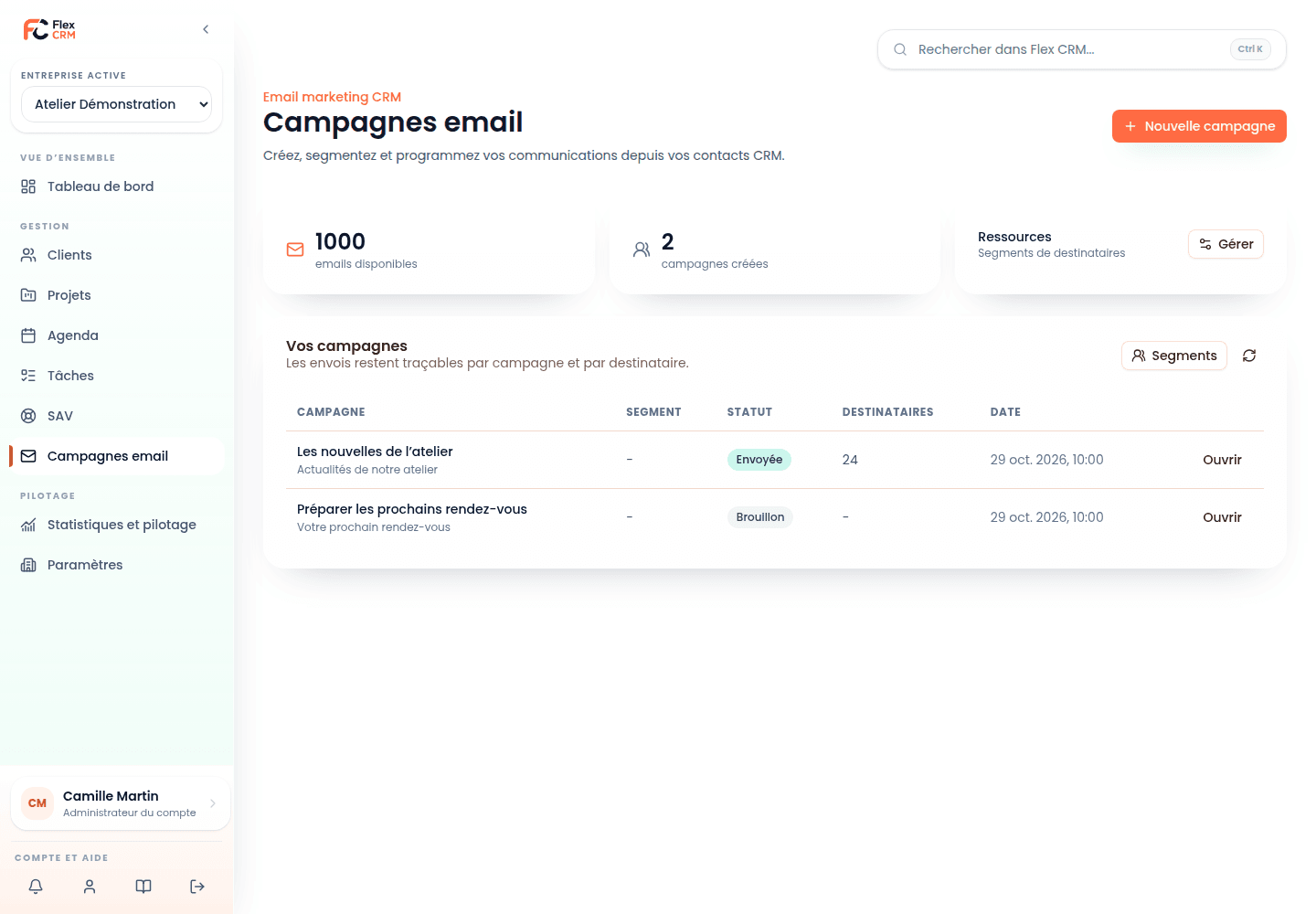Screen dimensions: 1316x914
Task: Click campaign name Préparer les prochains rendez-vous
Action: (412, 509)
